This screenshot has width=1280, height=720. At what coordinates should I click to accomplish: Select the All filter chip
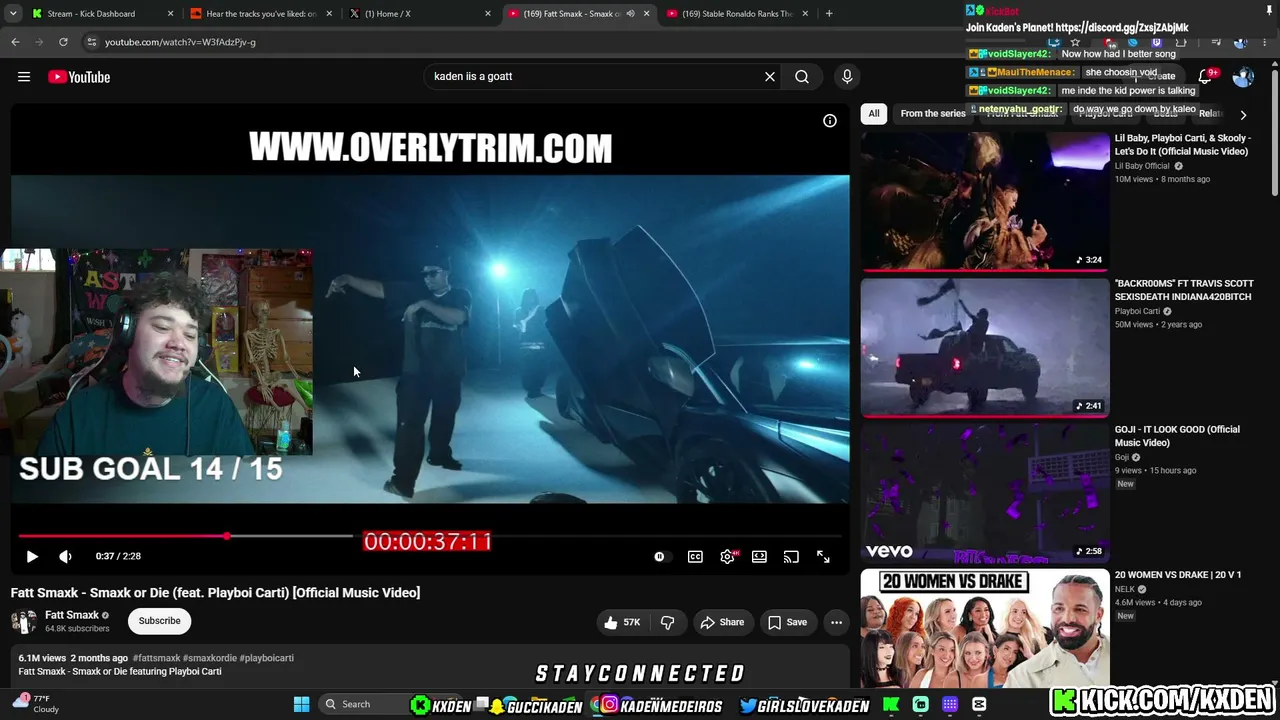point(874,114)
